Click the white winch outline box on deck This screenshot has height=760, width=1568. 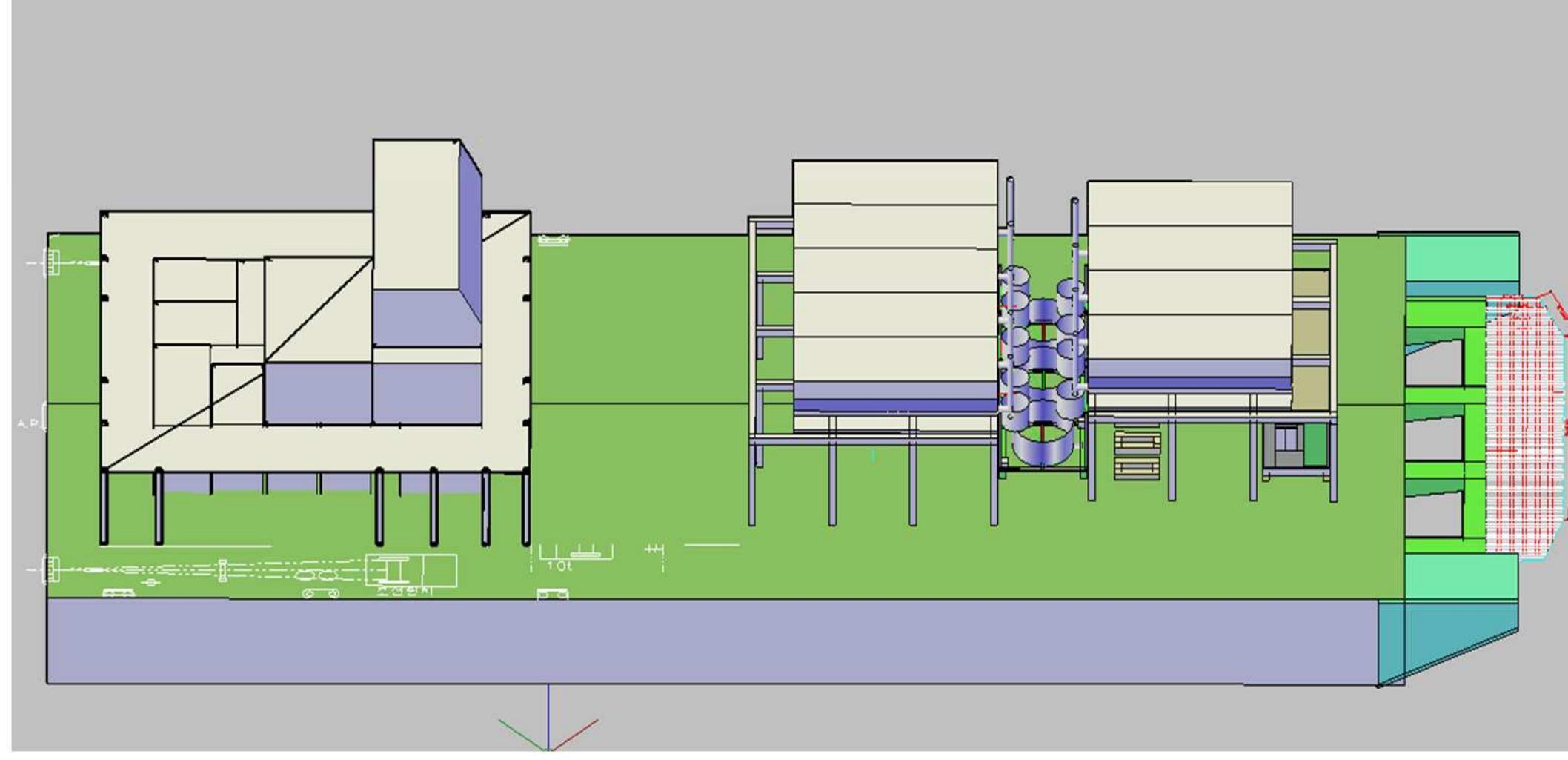pyautogui.click(x=411, y=571)
